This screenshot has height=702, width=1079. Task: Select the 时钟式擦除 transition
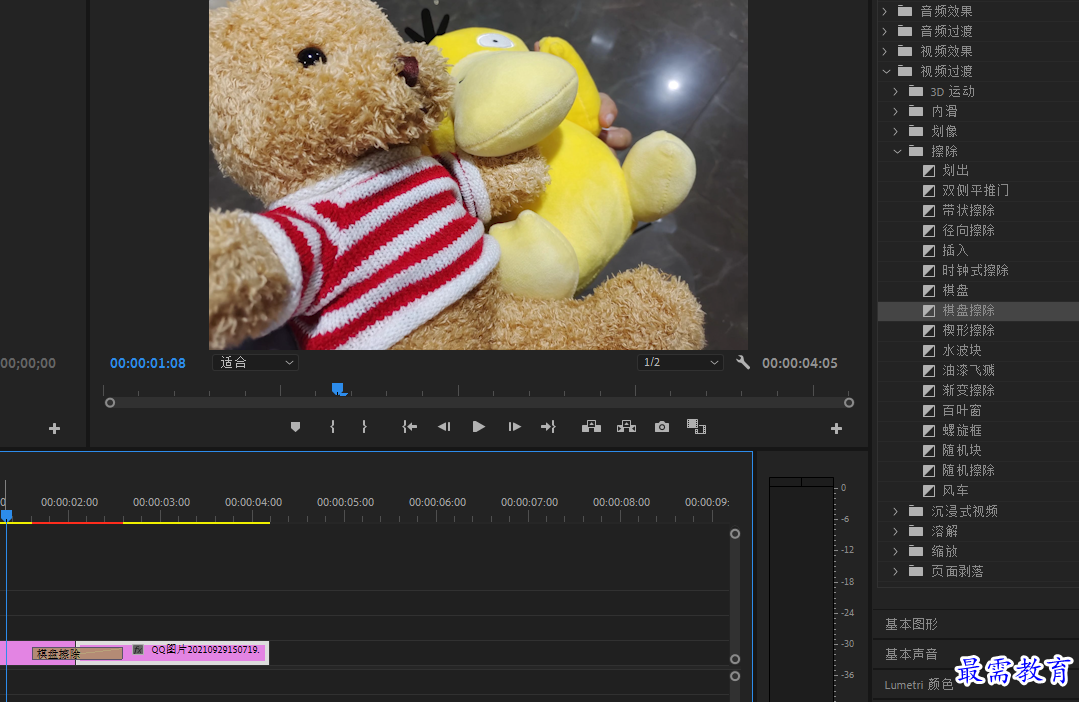975,270
